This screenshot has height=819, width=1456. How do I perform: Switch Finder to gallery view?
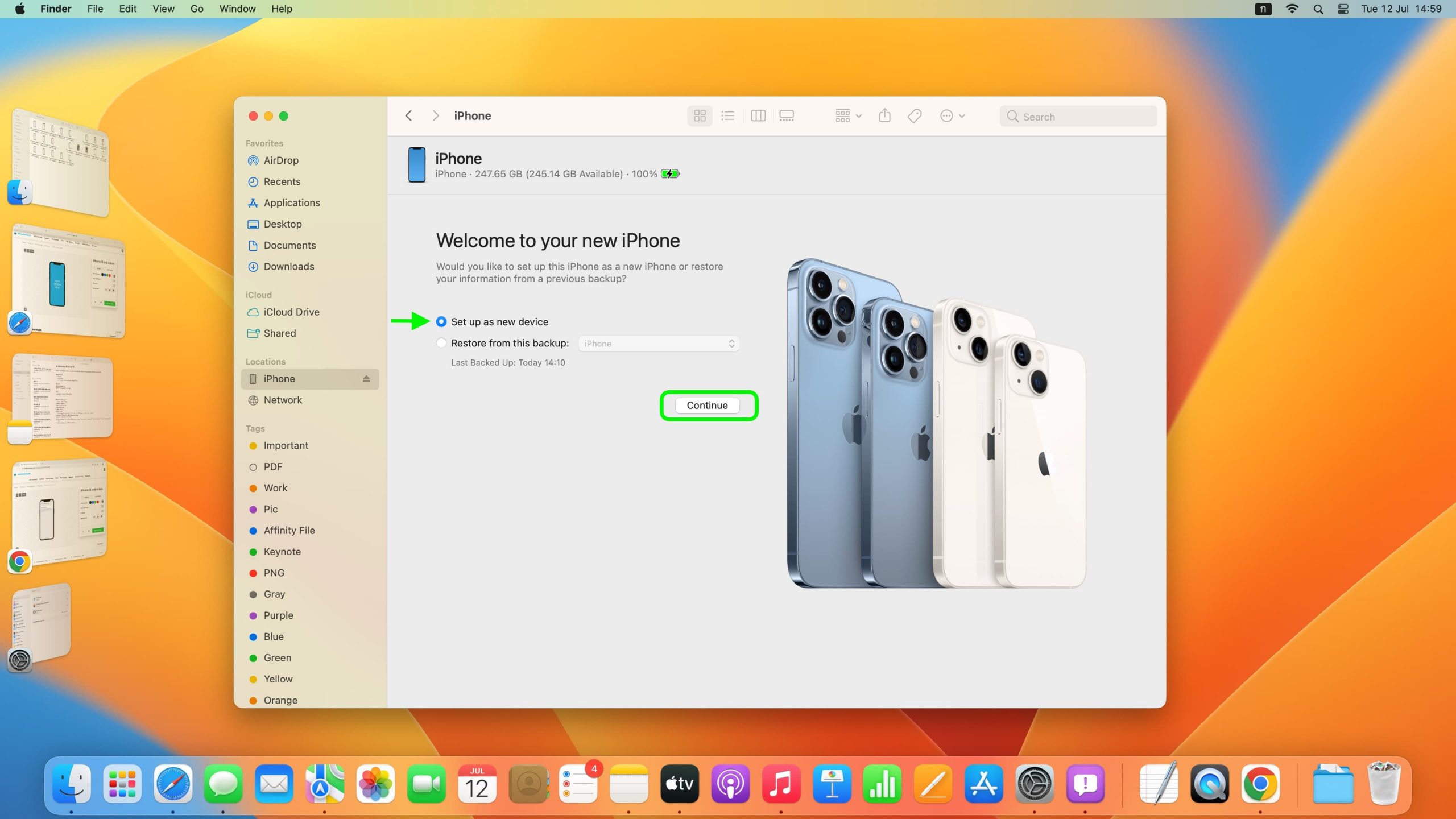tap(787, 116)
